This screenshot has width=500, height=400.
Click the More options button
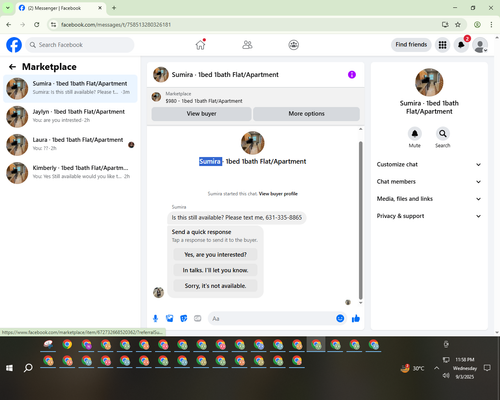point(306,114)
